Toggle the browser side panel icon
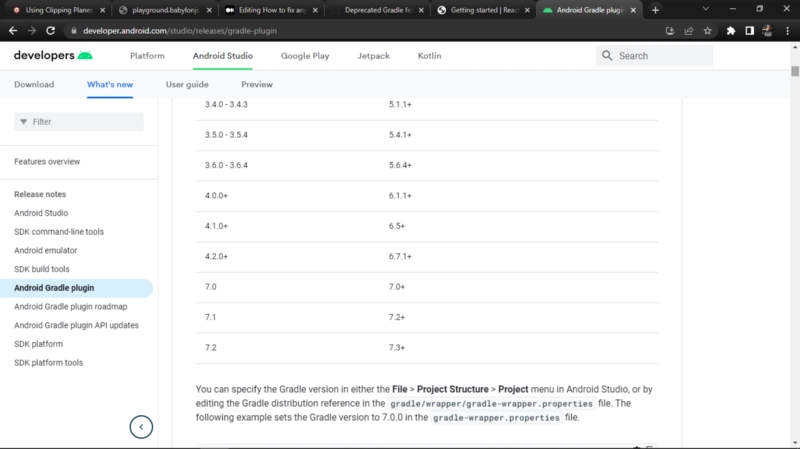 749,31
